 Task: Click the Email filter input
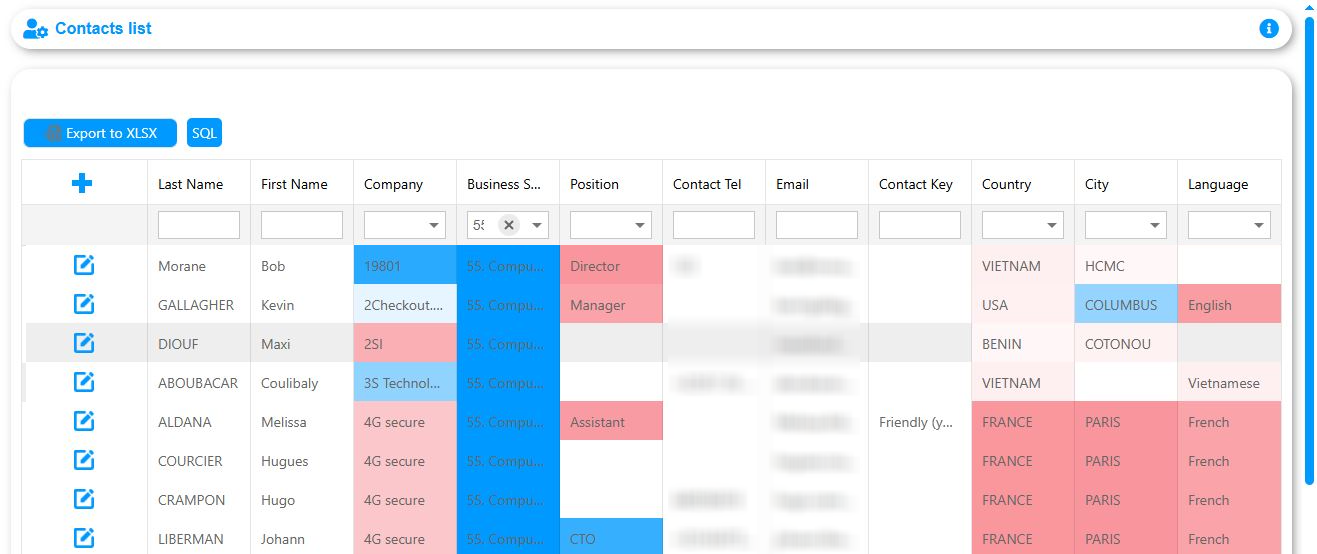817,225
